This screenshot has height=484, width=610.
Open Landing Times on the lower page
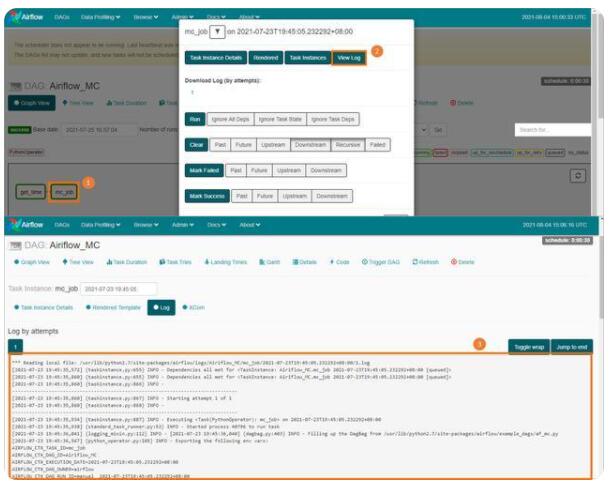click(226, 262)
